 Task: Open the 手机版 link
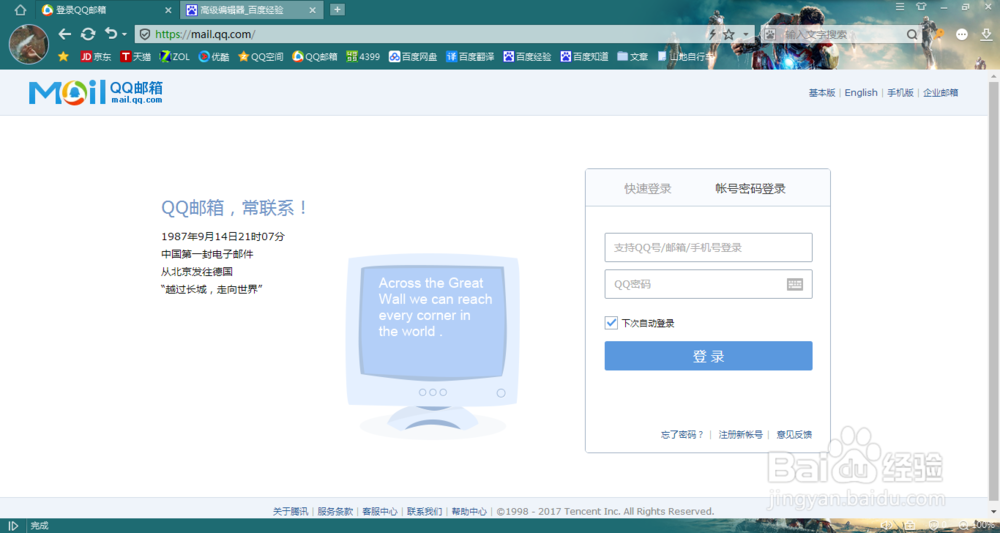[900, 93]
